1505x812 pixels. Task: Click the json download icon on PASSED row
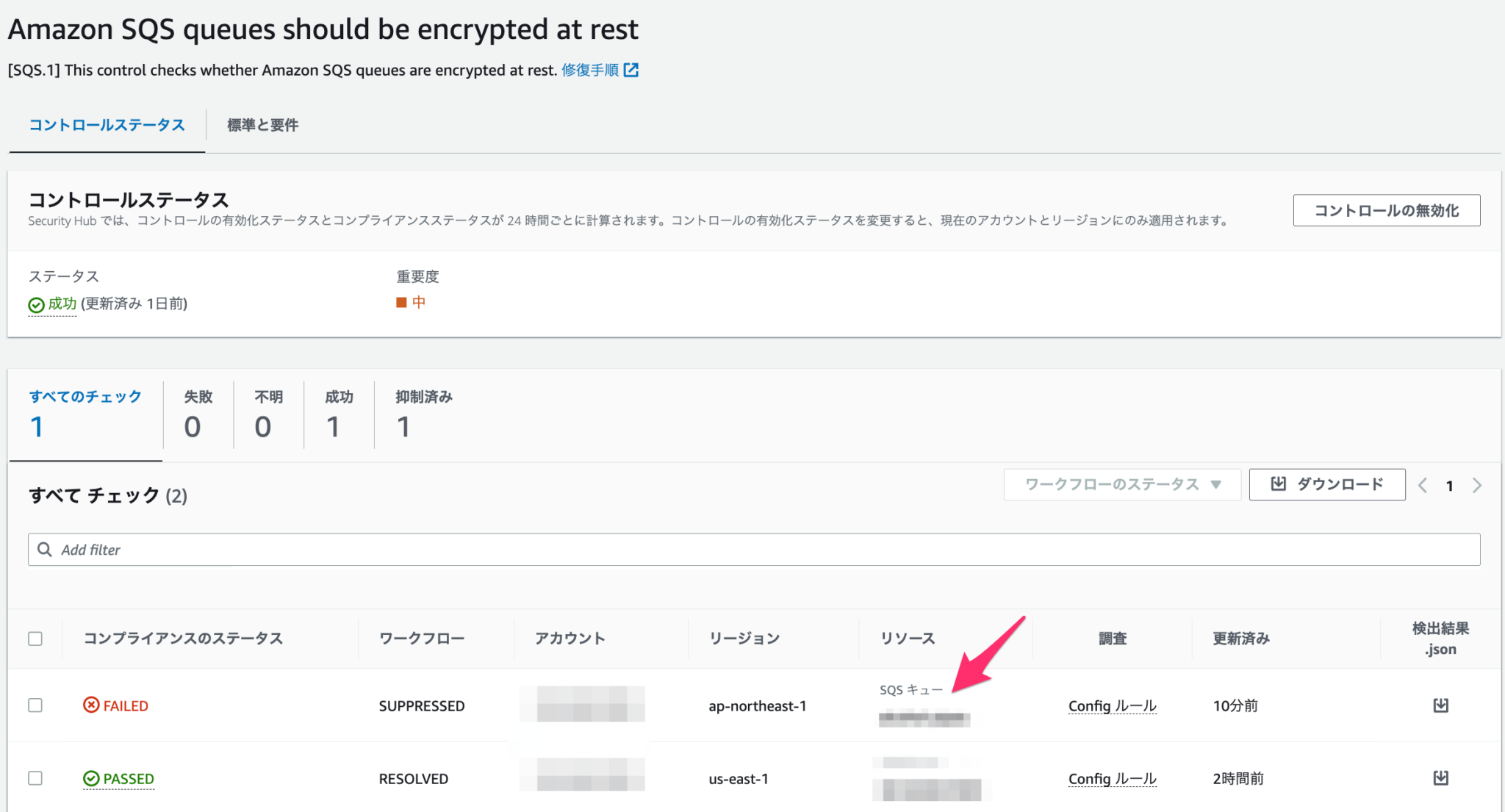1440,777
